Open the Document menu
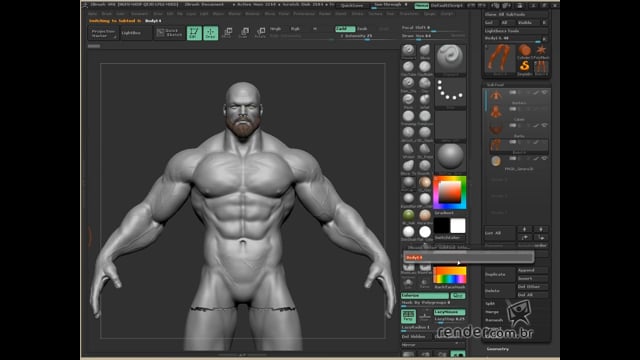The image size is (640, 360). (140, 13)
